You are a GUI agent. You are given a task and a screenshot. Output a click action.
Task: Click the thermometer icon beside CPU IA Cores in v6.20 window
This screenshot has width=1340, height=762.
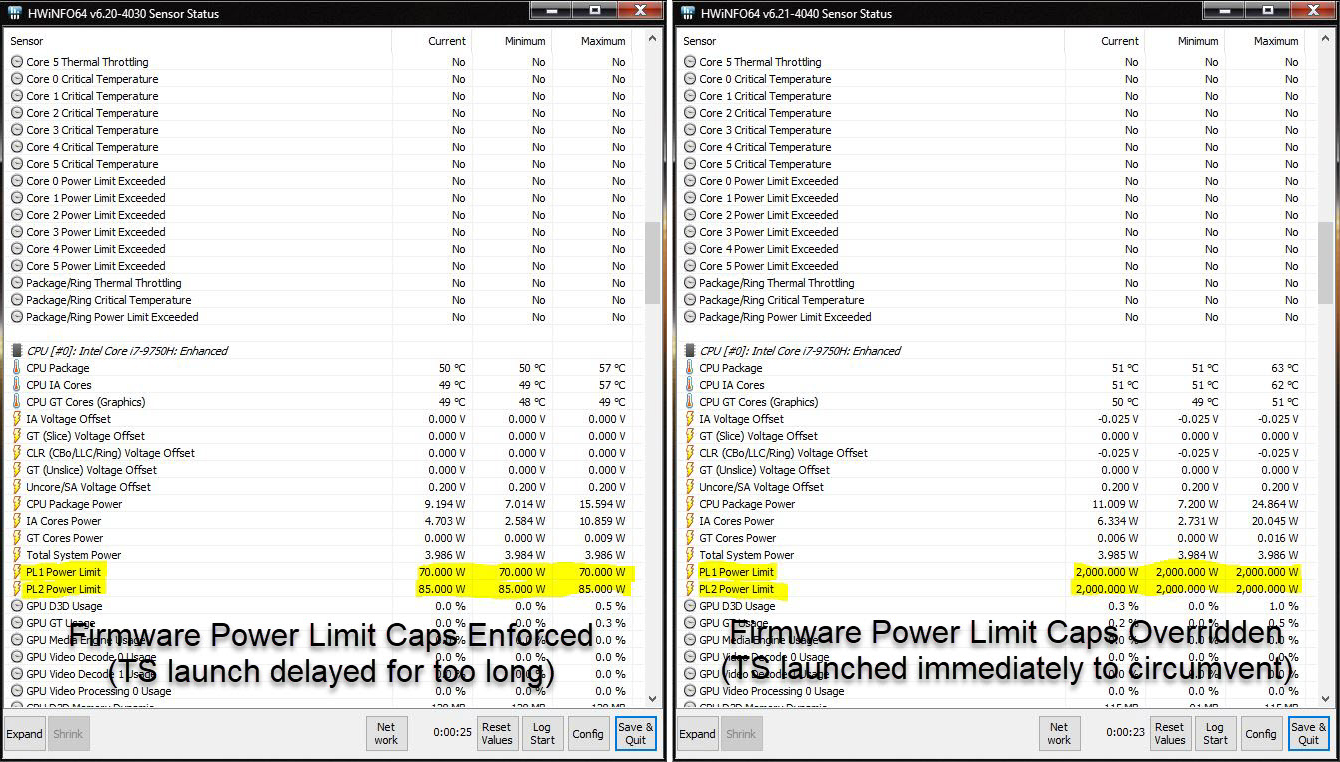click(x=16, y=385)
